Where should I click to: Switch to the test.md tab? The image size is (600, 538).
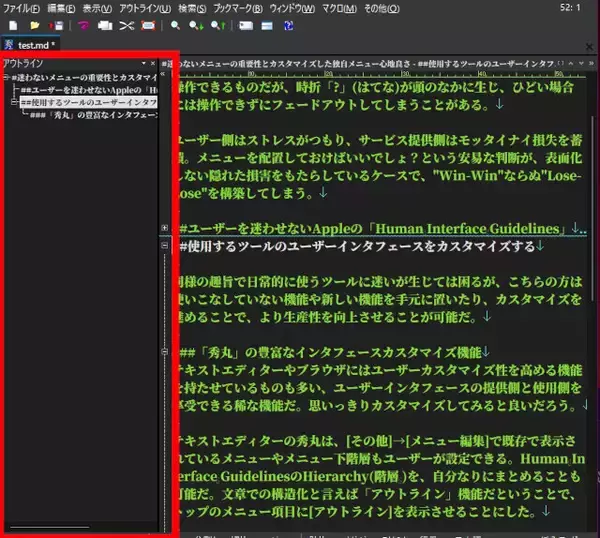(x=35, y=44)
